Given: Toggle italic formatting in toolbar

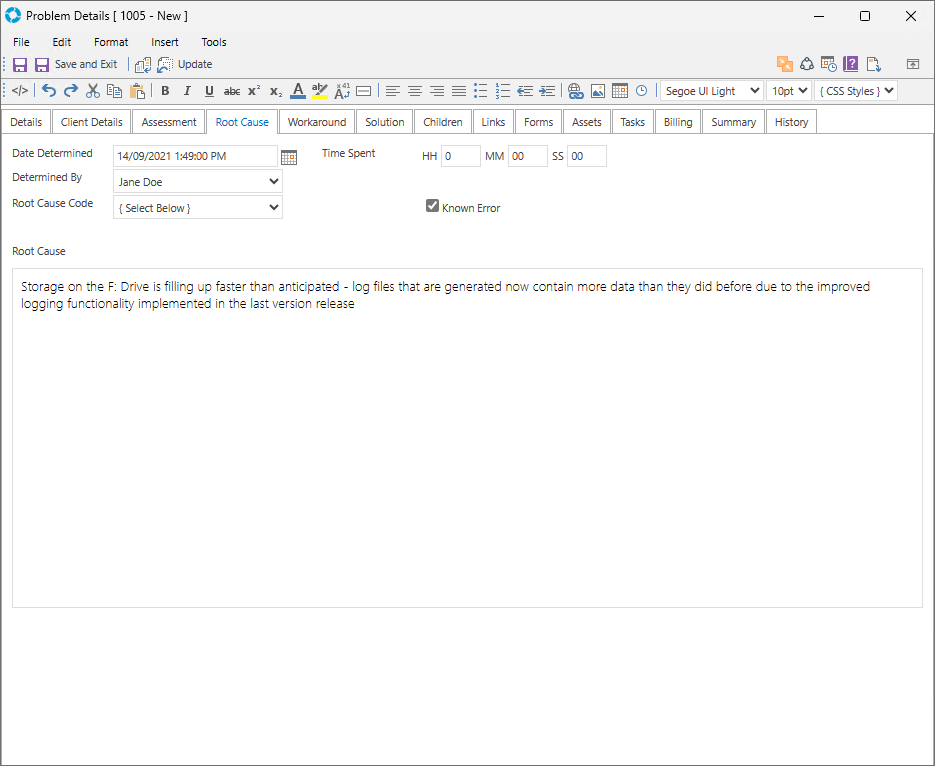Looking at the screenshot, I should (x=187, y=91).
